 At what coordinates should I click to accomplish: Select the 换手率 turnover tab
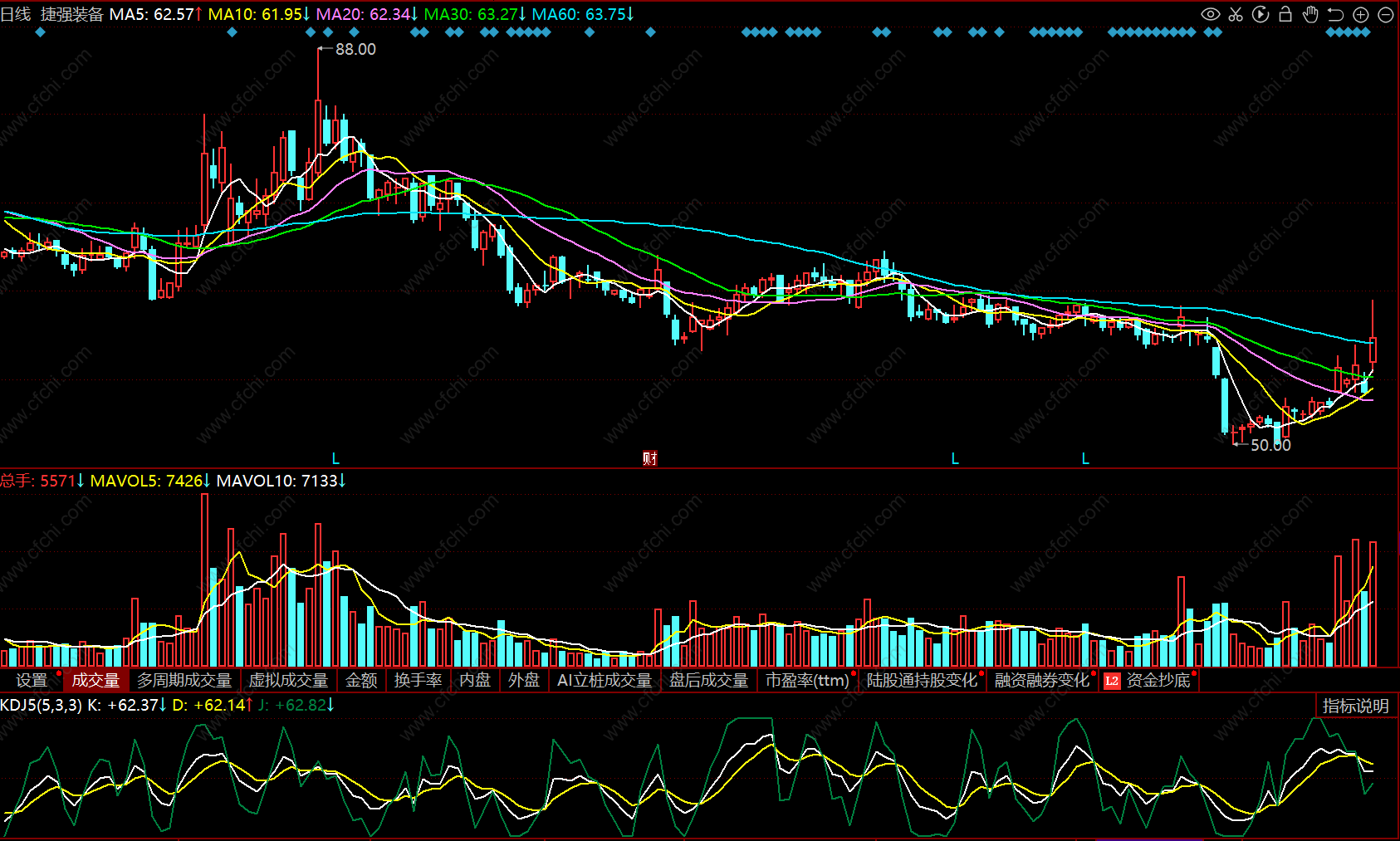(418, 681)
